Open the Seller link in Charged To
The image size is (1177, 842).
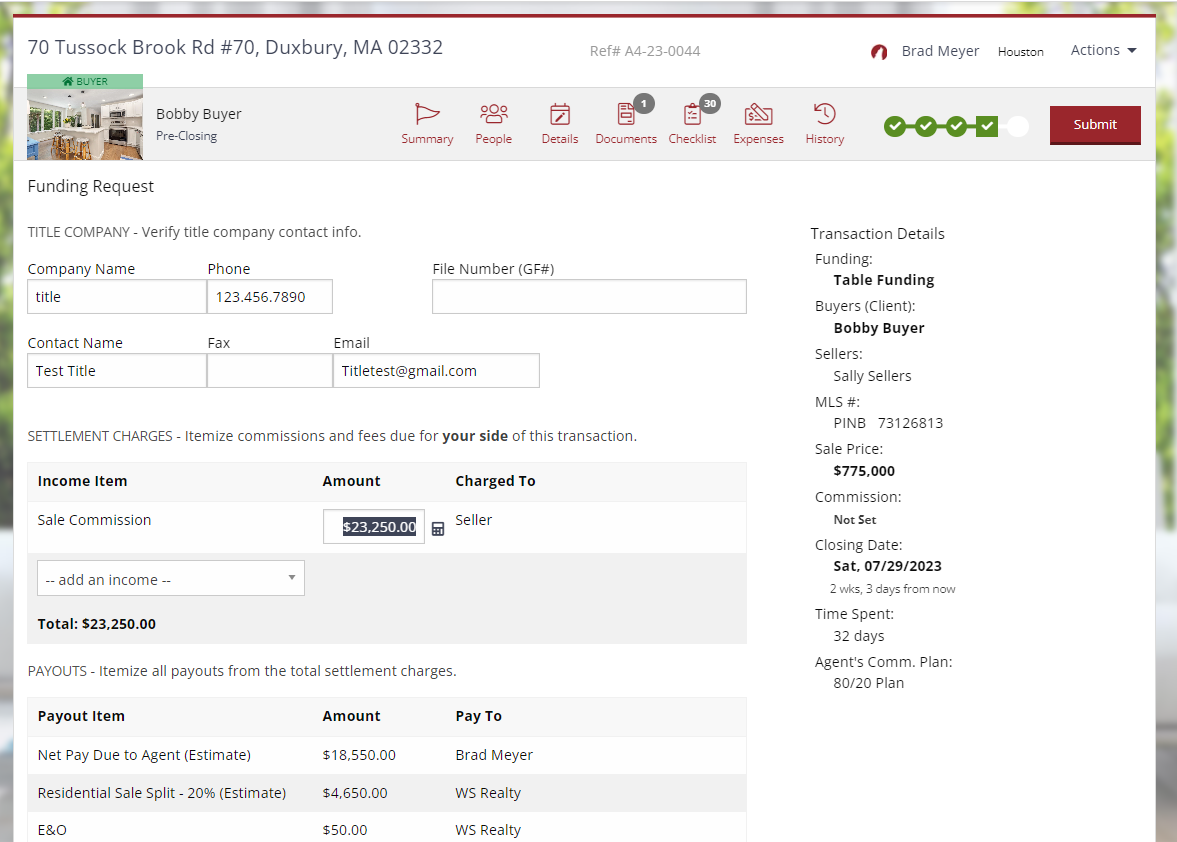(473, 519)
